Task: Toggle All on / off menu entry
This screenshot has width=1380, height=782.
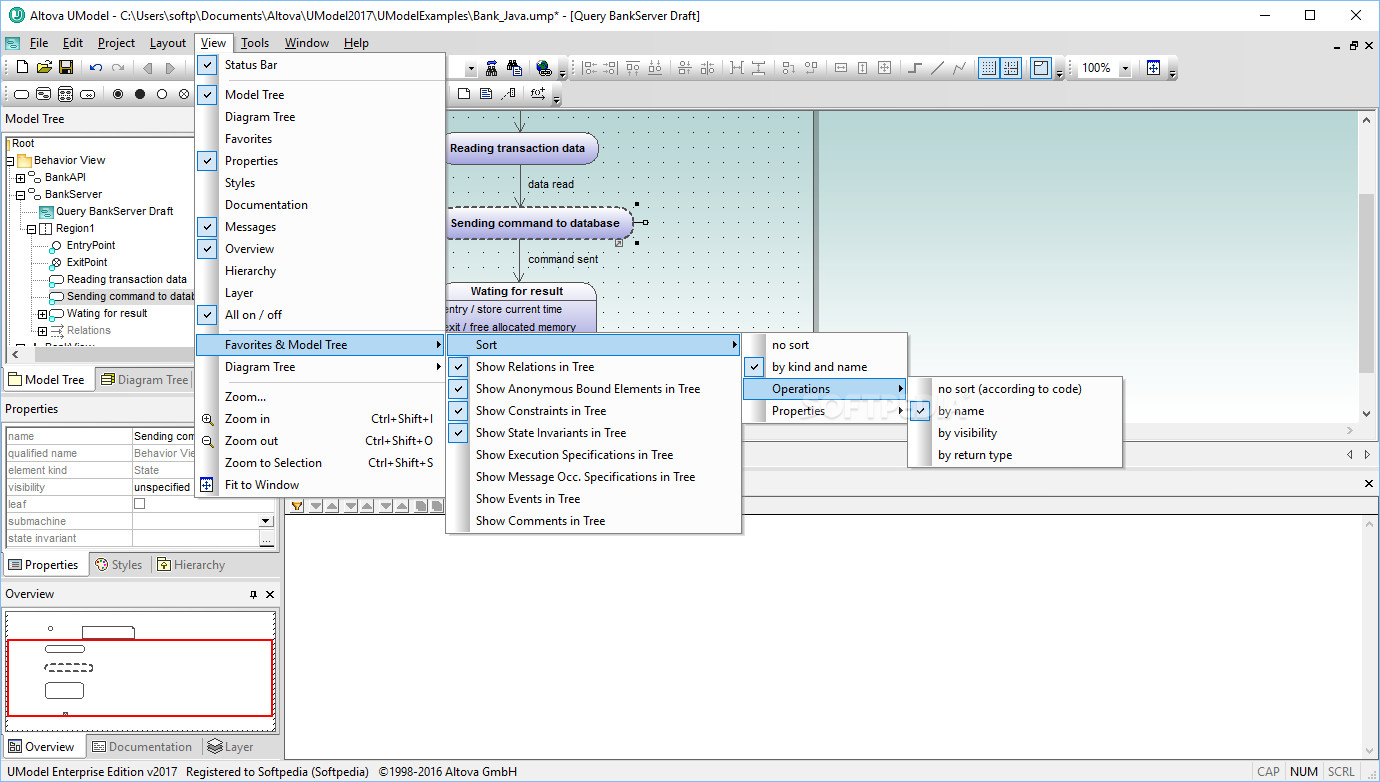Action: point(320,315)
